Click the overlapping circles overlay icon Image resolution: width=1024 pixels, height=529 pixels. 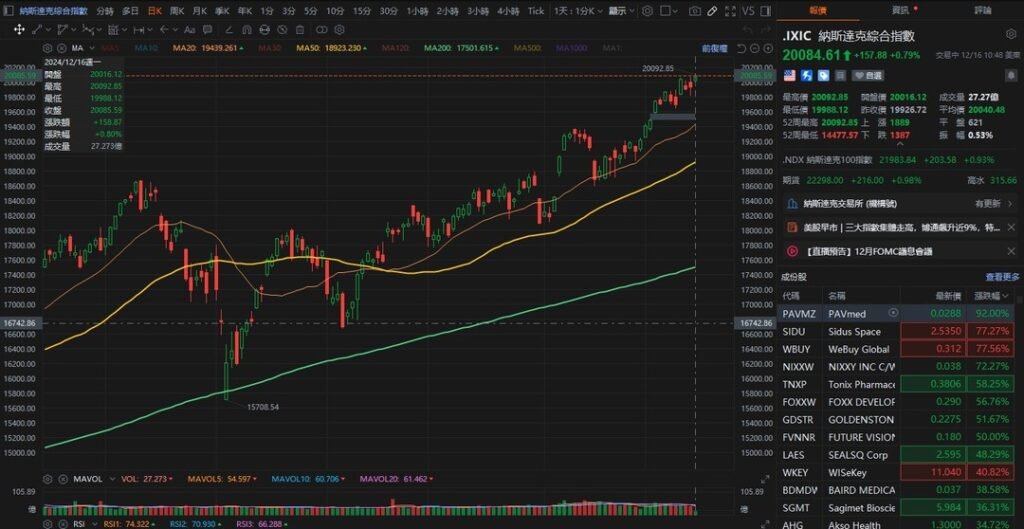(322, 29)
